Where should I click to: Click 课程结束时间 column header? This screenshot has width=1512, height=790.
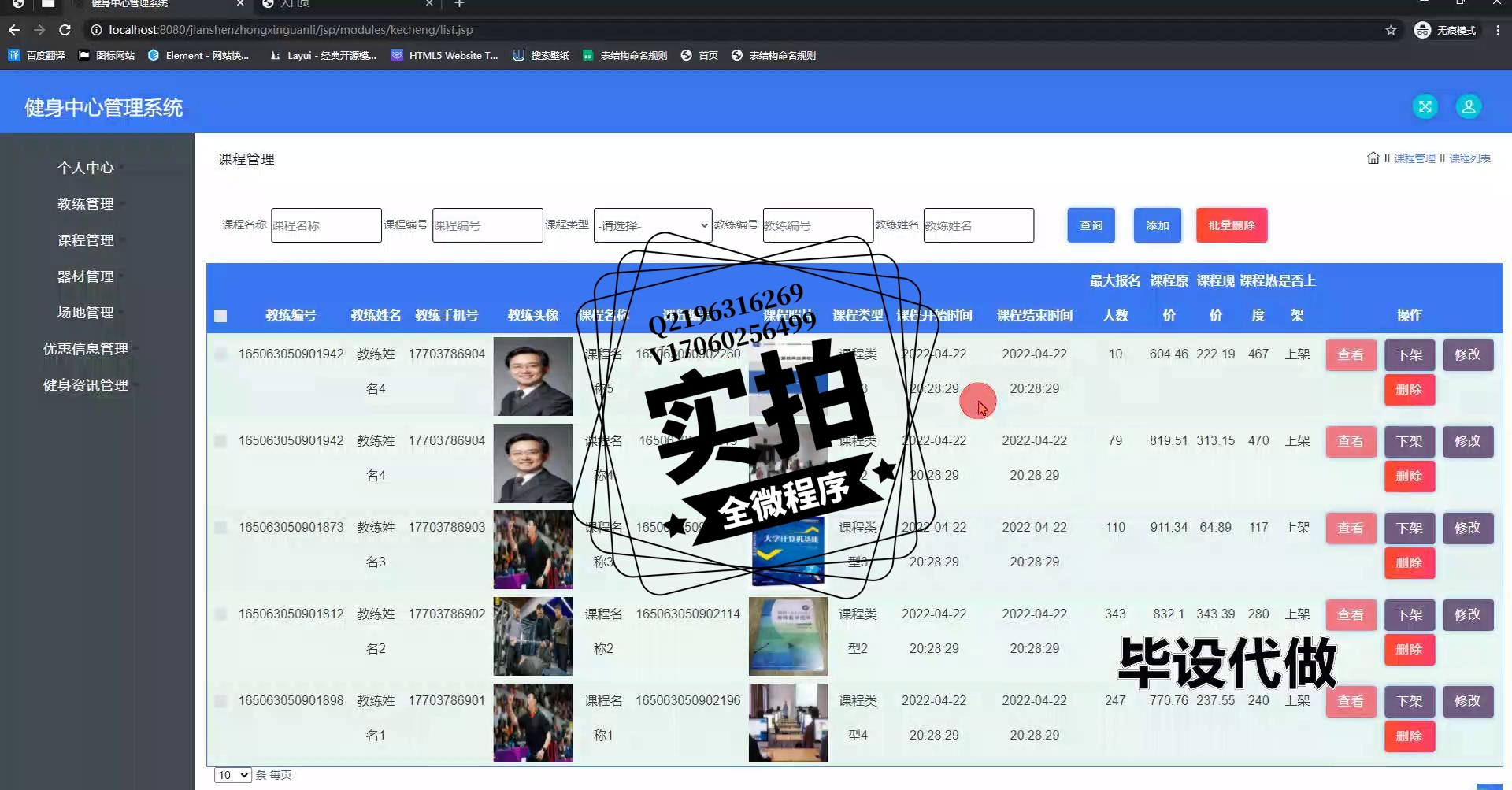point(1035,316)
